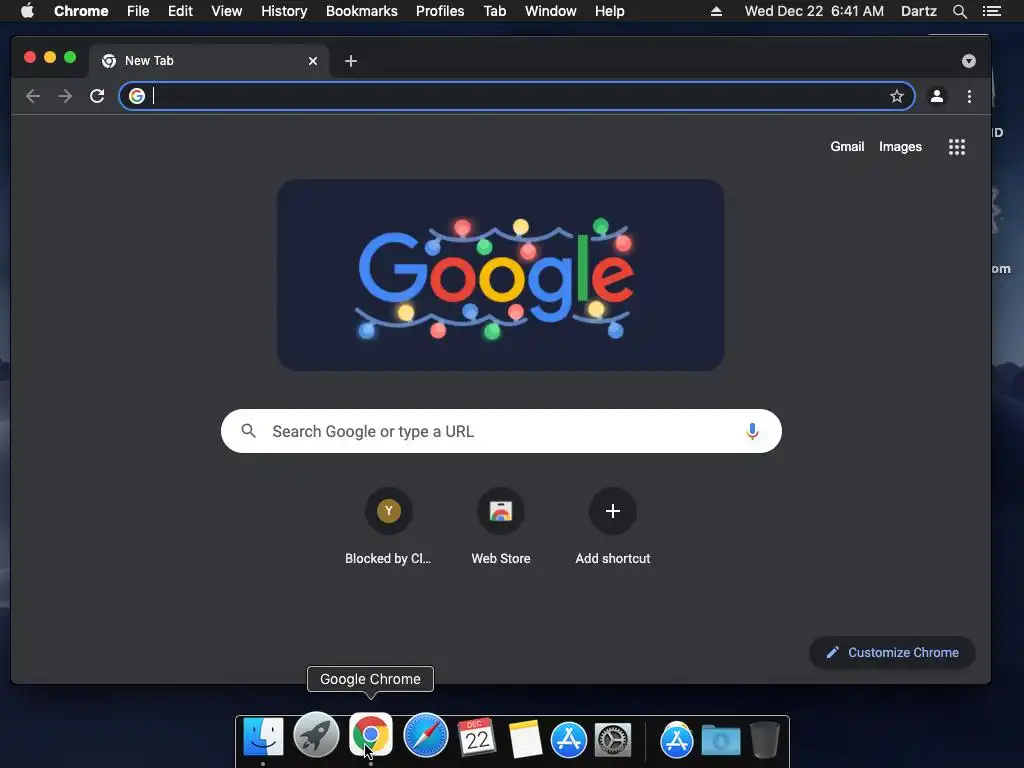
Task: Click the Customize Chrome button
Action: pos(892,652)
